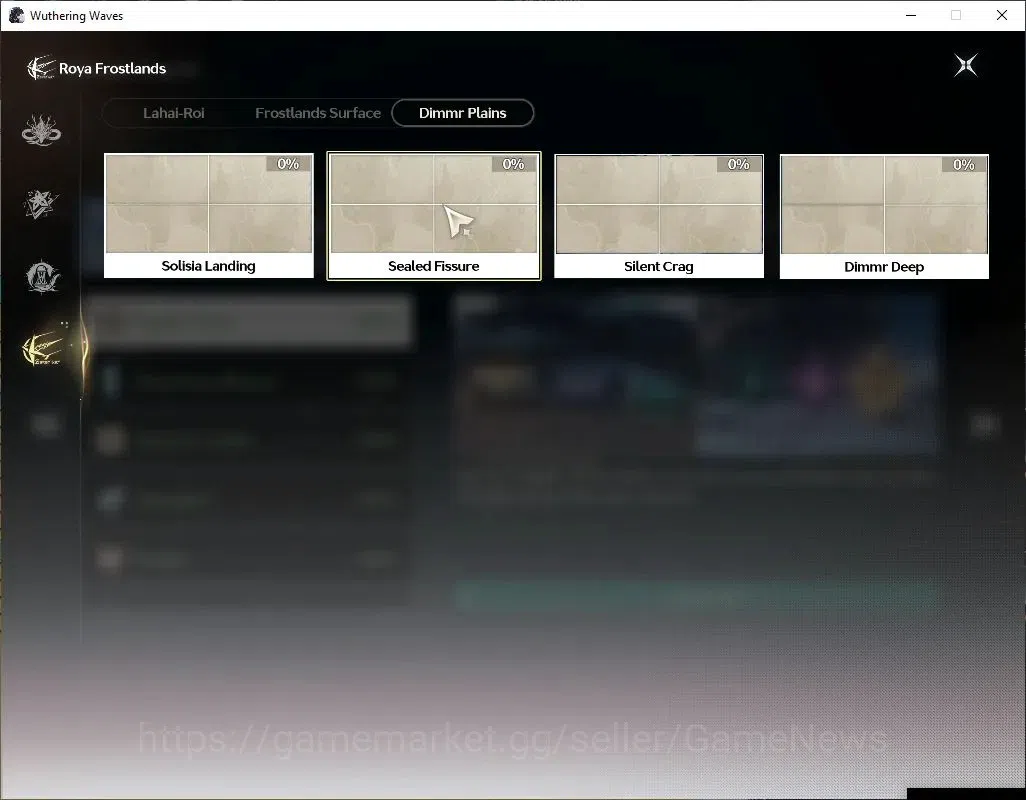Screen dimensions: 1026x800
Task: Click the 0% progress badge on Solisia Landing
Action: [288, 164]
